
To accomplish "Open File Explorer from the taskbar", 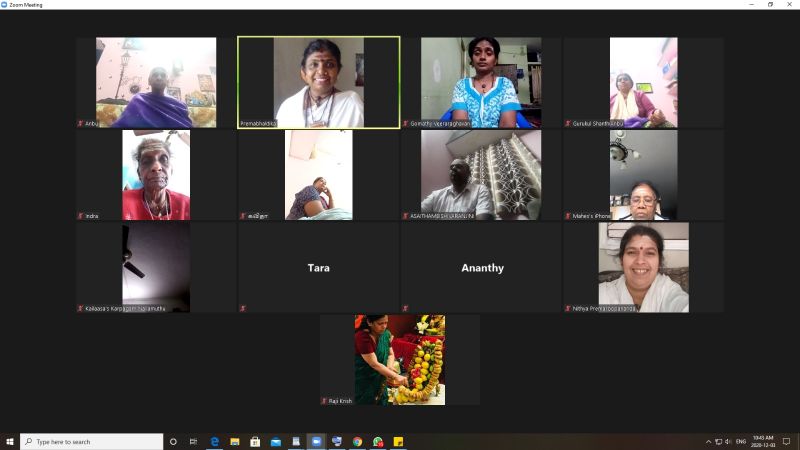I will [235, 441].
